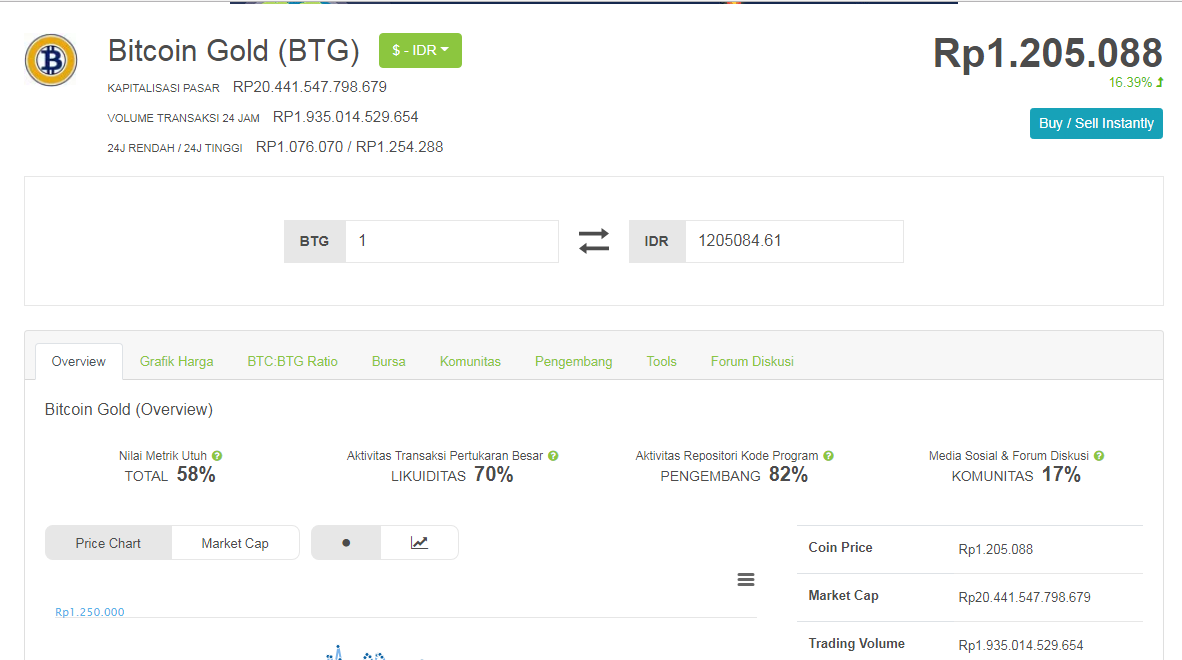Click the swap currencies arrows icon
This screenshot has height=660, width=1182.
594,241
